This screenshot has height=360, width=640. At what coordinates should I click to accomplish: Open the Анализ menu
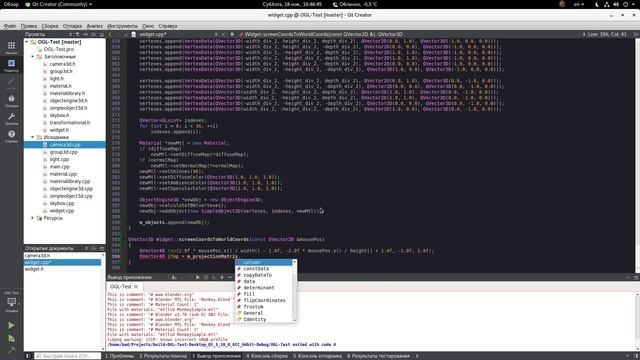94,26
